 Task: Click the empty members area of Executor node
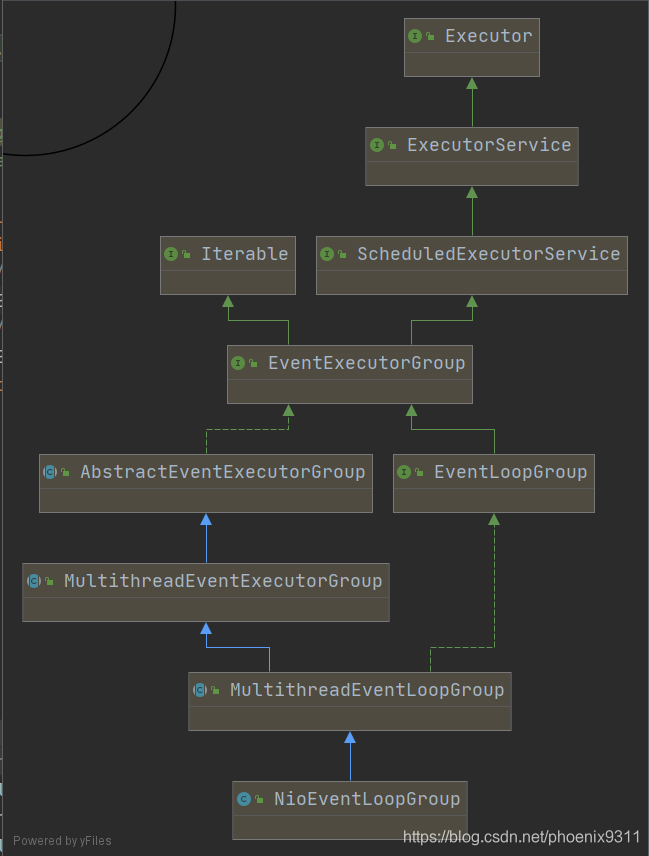tap(472, 64)
